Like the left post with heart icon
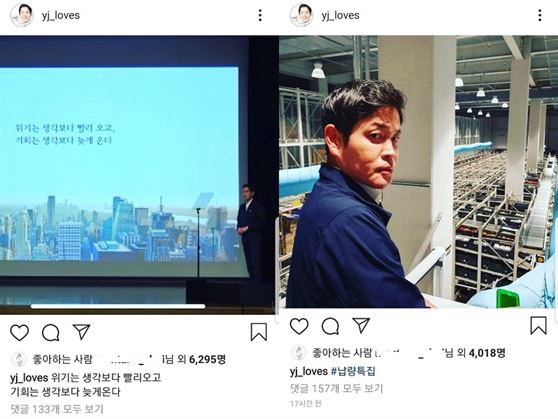 click(19, 333)
